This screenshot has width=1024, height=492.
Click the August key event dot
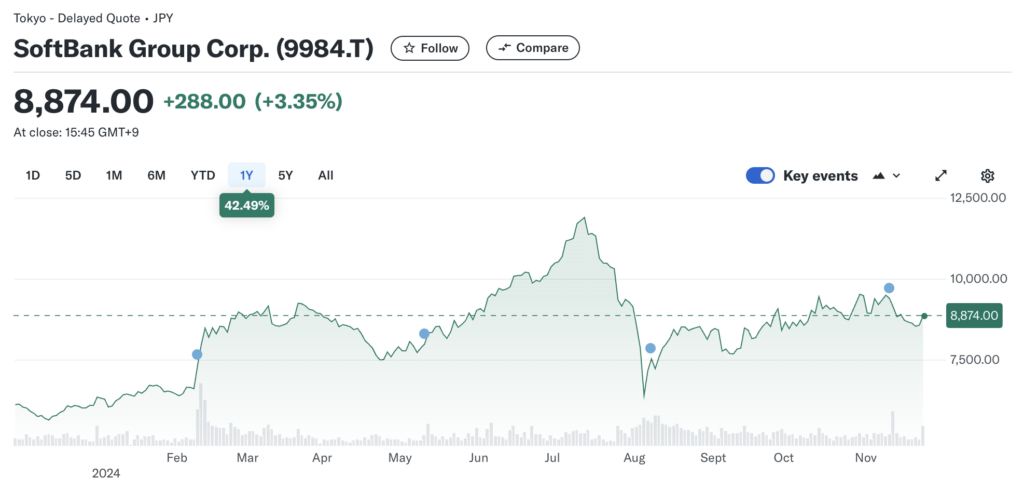pos(650,348)
